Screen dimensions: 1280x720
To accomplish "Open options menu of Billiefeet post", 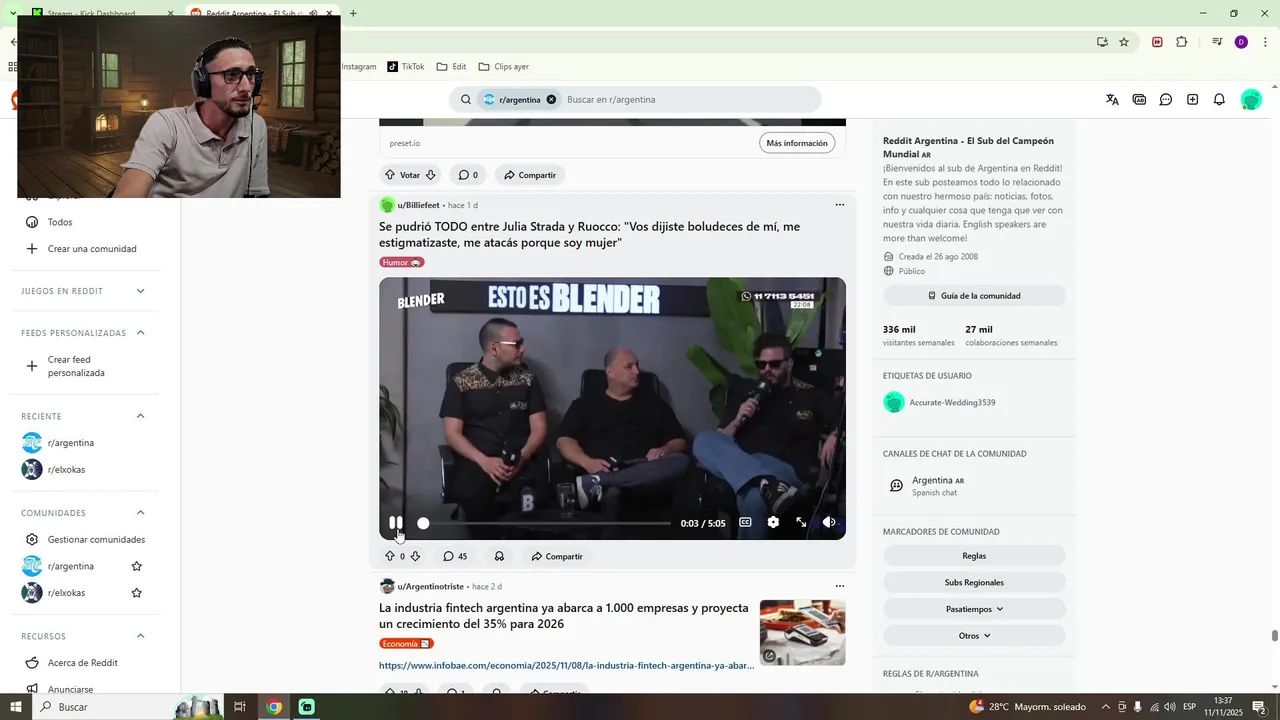I will pos(839,205).
